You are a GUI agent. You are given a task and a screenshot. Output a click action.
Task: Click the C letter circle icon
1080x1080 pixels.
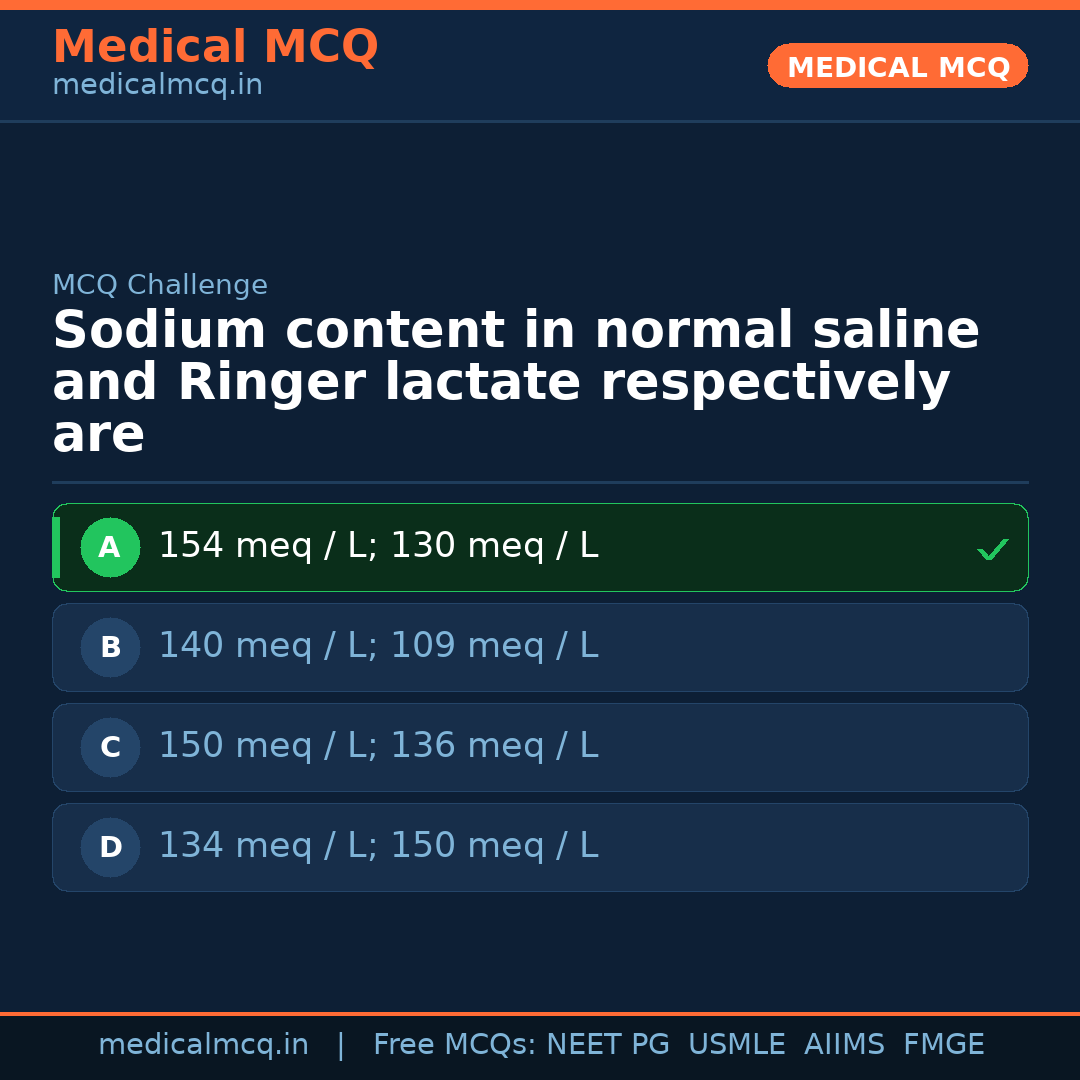pyautogui.click(x=110, y=747)
